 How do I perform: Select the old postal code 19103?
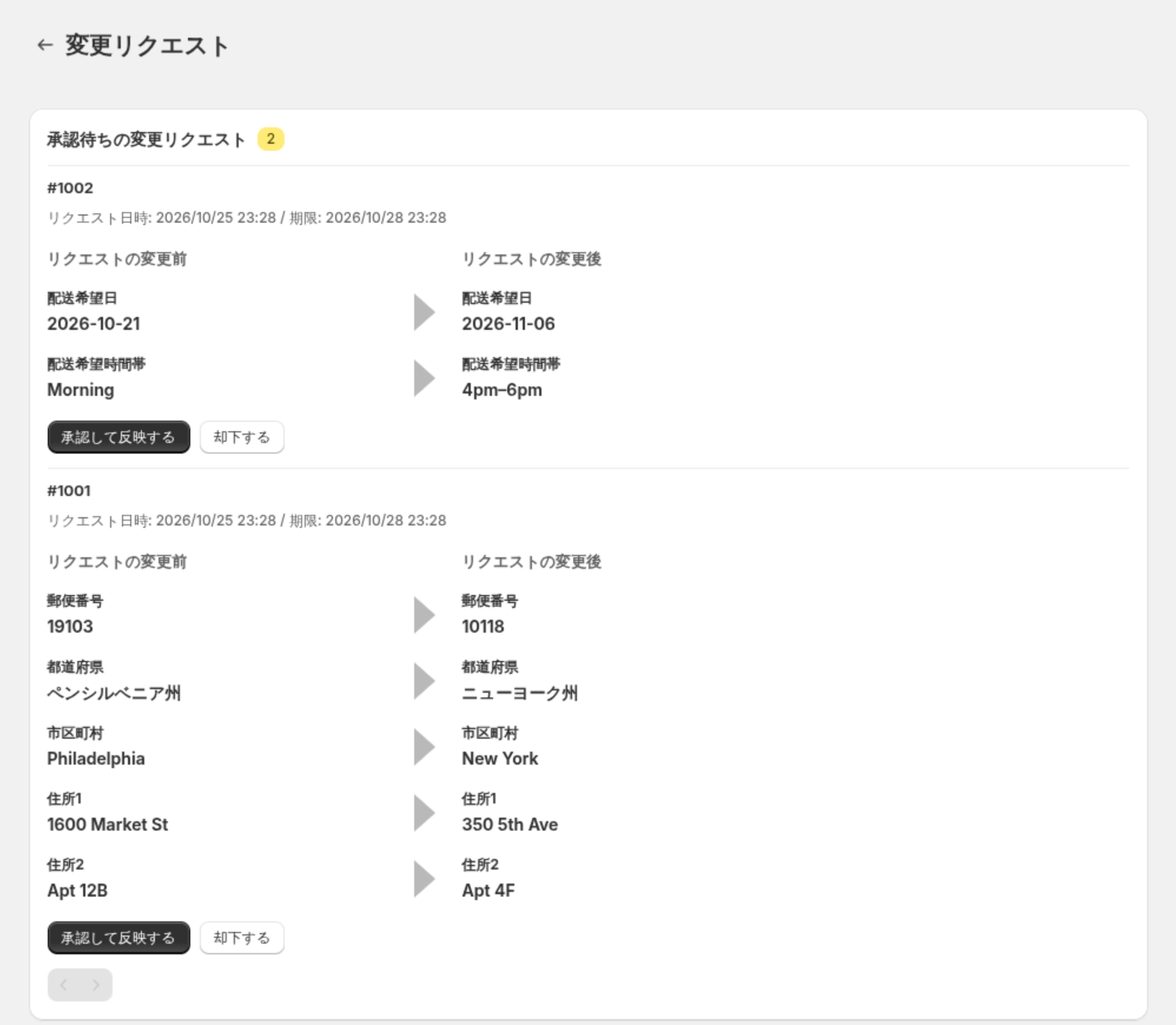[70, 626]
